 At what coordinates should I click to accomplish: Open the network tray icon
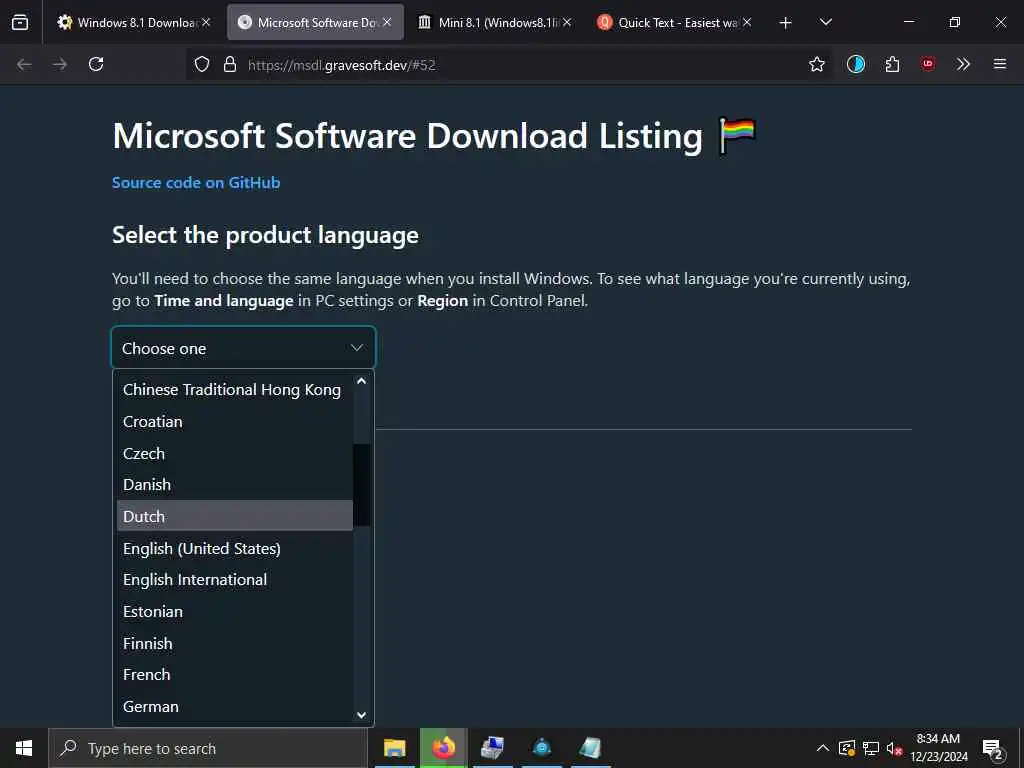[871, 748]
